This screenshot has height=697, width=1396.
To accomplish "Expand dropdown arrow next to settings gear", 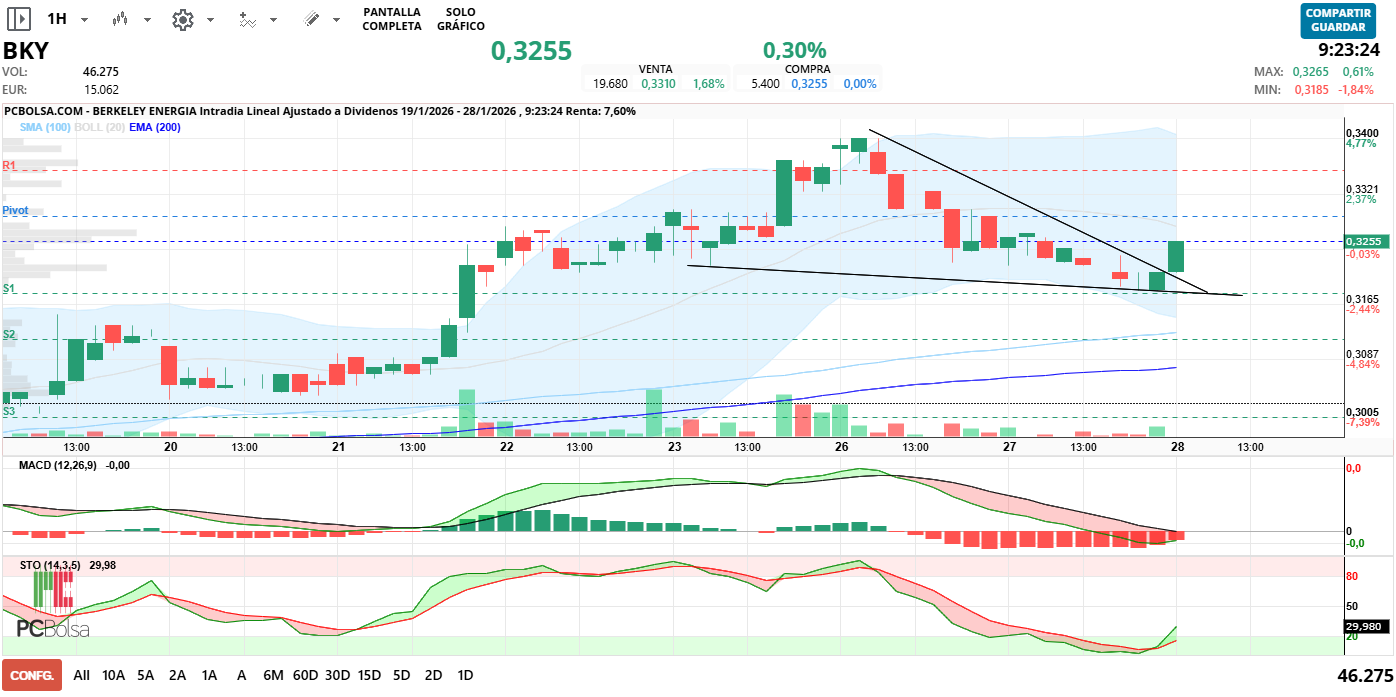I will [x=210, y=20].
